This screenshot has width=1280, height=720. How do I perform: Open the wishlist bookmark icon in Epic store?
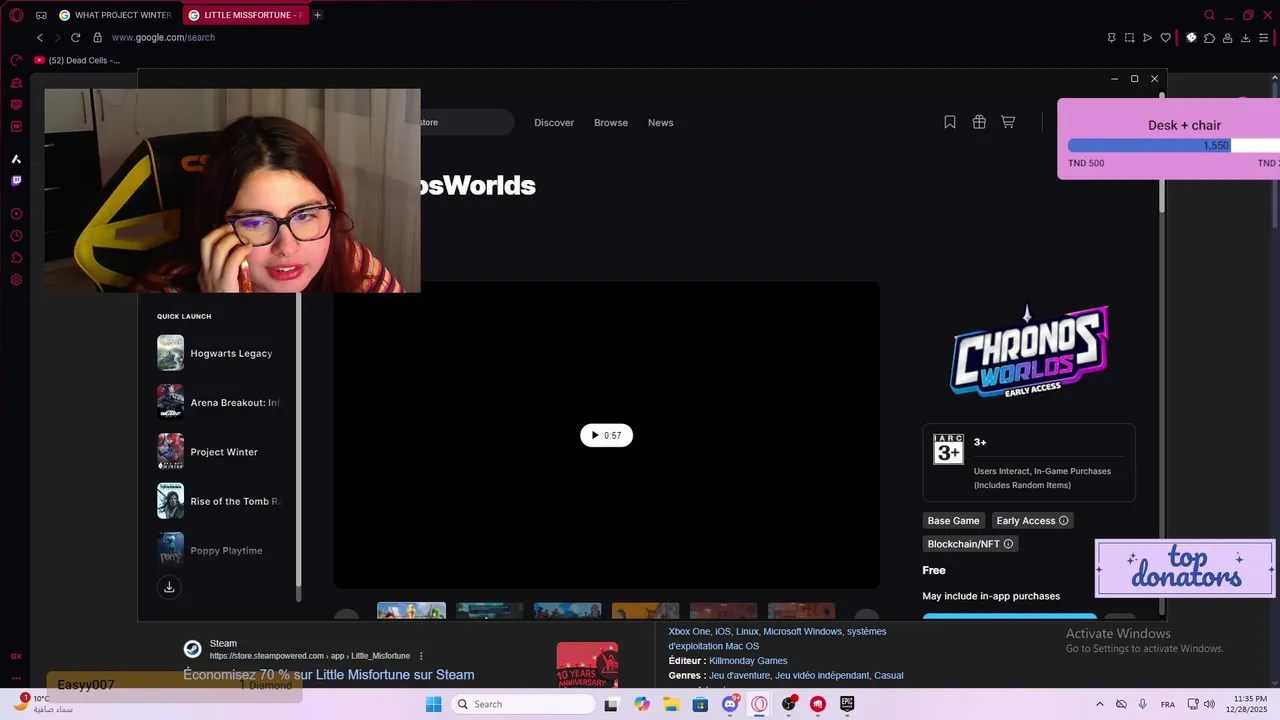point(950,122)
